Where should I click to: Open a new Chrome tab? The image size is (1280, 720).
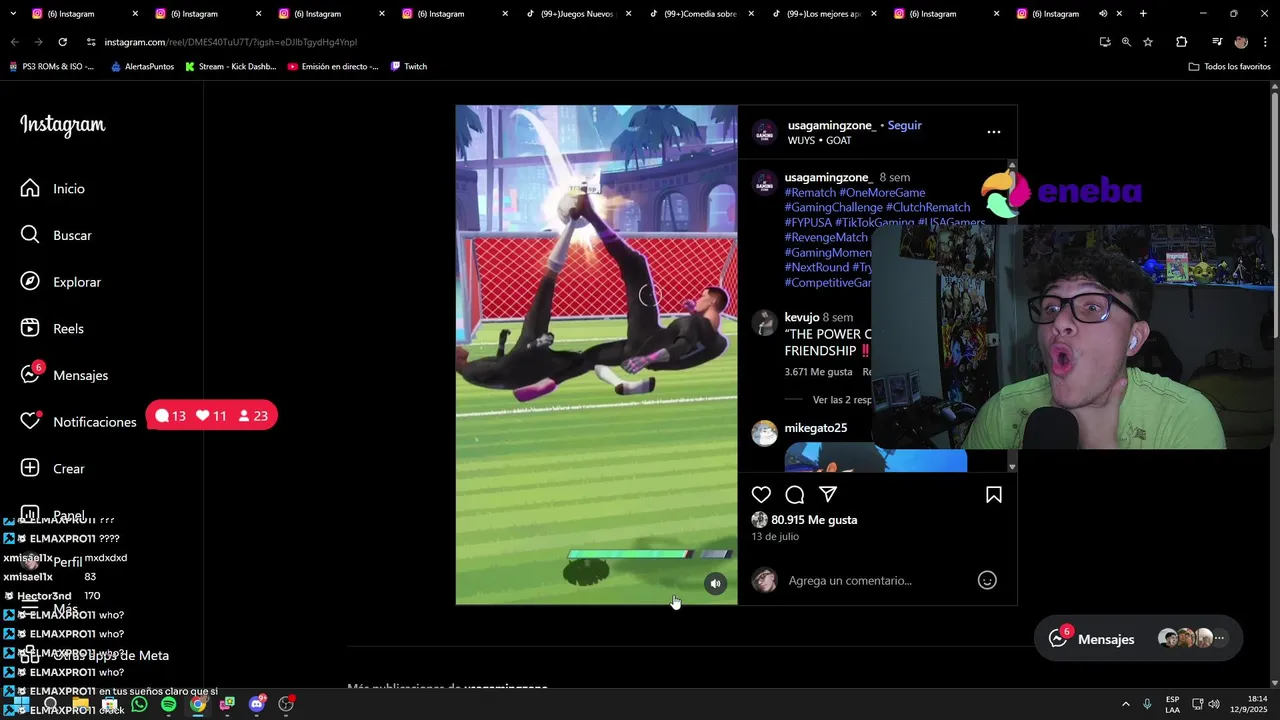pyautogui.click(x=1143, y=14)
